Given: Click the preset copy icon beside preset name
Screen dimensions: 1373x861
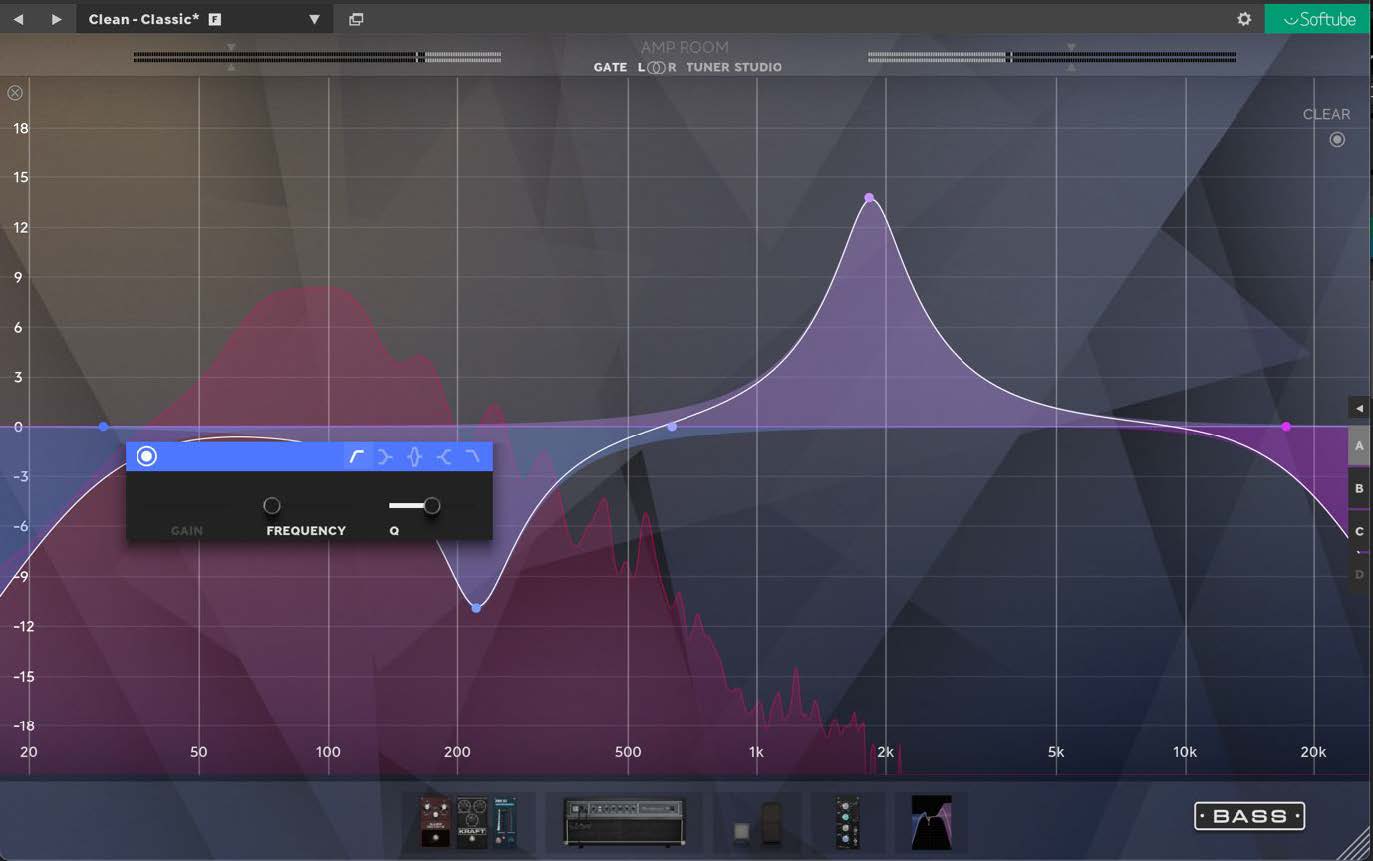Looking at the screenshot, I should [356, 18].
